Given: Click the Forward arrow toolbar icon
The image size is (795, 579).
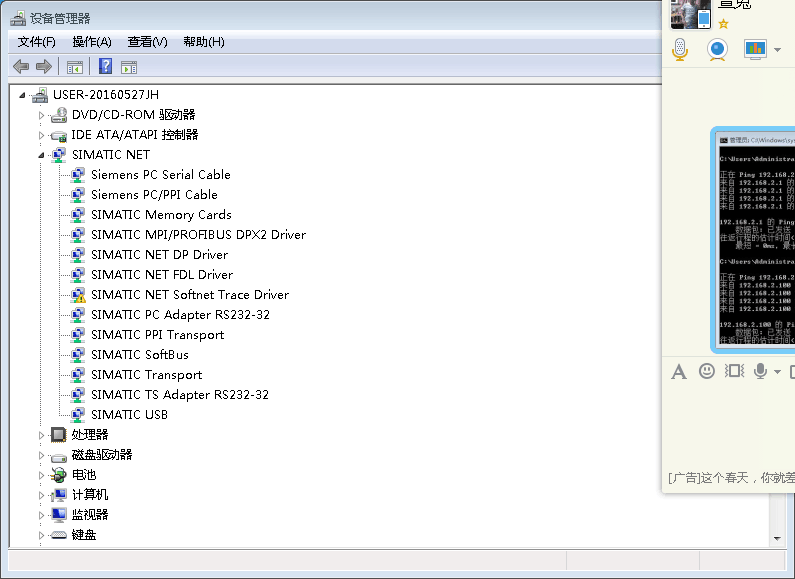Looking at the screenshot, I should pos(44,66).
